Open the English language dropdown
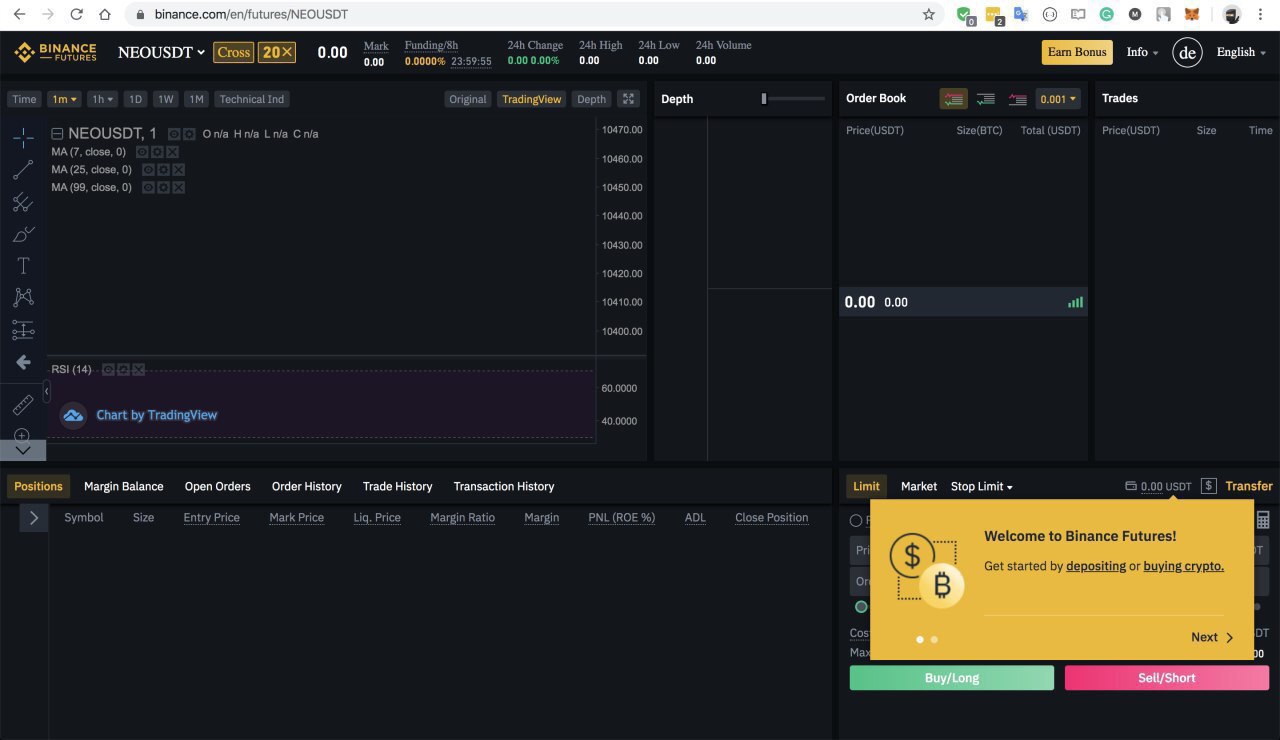This screenshot has width=1280, height=740. pyautogui.click(x=1241, y=52)
